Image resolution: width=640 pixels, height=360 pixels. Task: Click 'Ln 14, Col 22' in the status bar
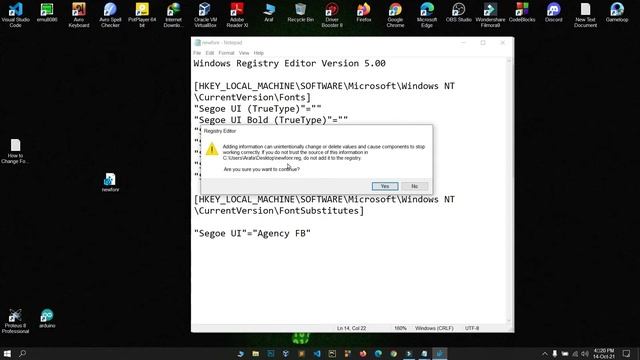point(351,328)
